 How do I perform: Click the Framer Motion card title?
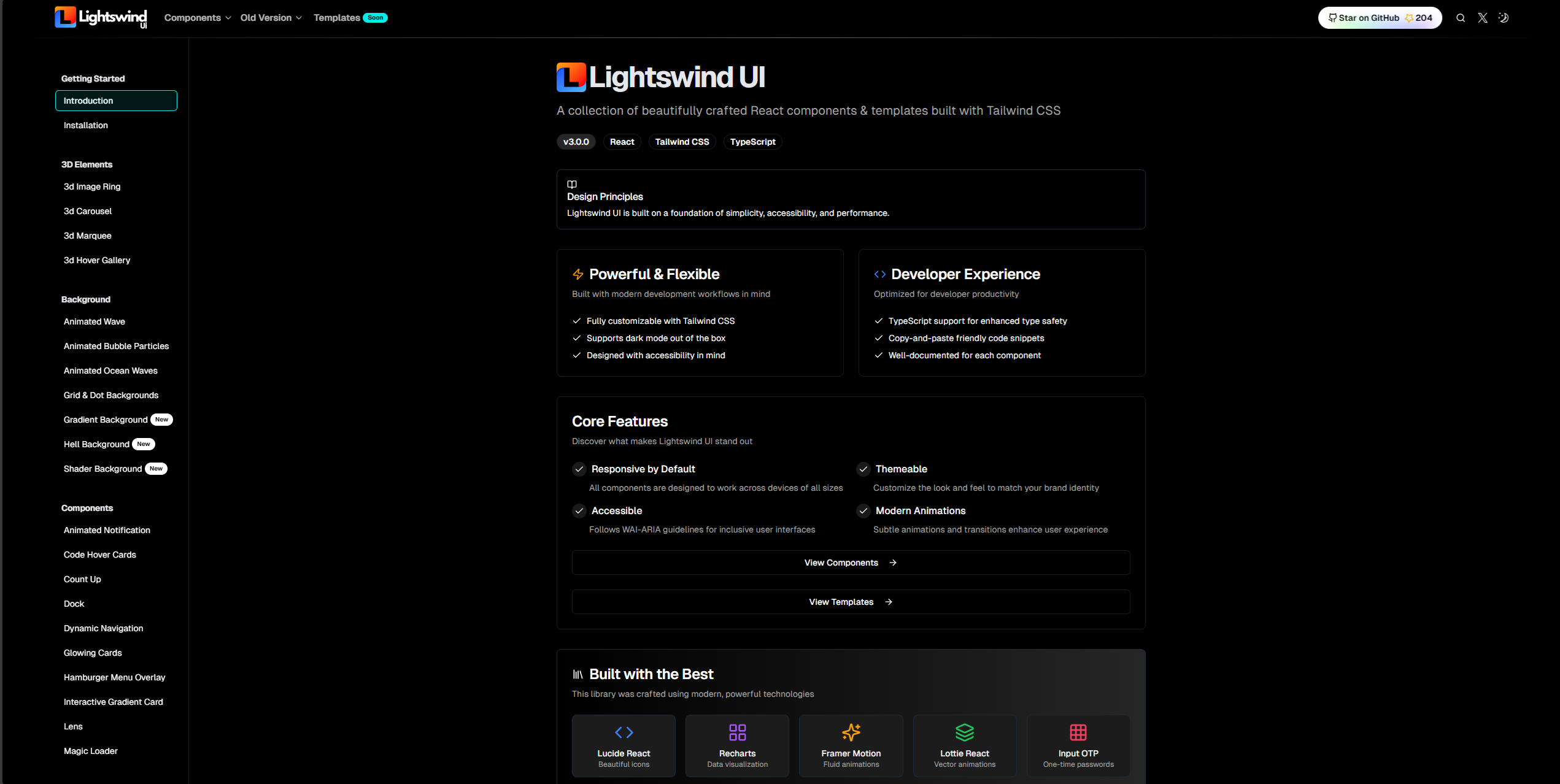(x=851, y=753)
